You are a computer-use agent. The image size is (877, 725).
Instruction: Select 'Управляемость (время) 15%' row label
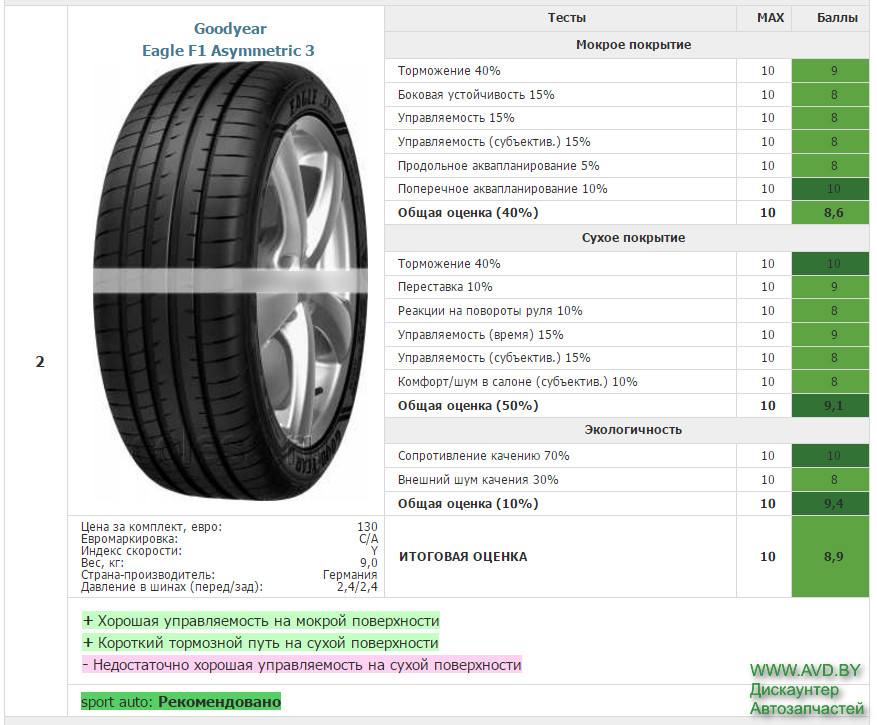[x=480, y=335]
